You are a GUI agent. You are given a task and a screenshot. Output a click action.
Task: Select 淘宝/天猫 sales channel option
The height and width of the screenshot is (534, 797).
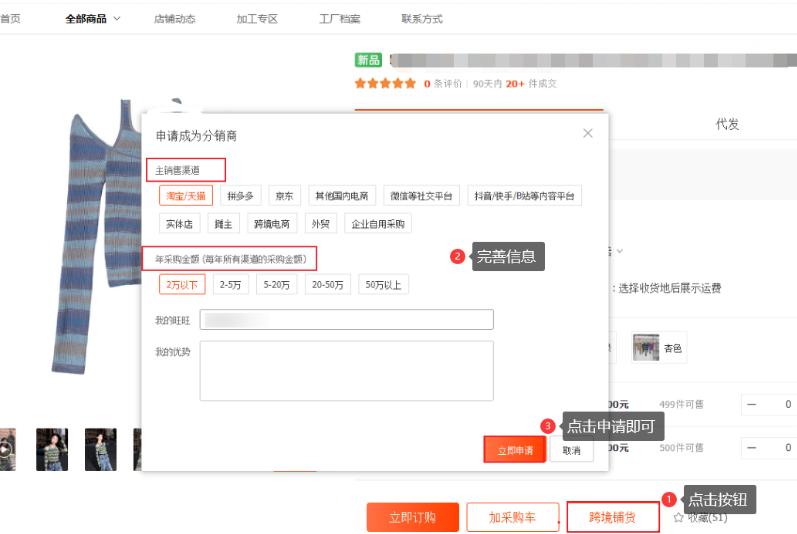pos(186,196)
